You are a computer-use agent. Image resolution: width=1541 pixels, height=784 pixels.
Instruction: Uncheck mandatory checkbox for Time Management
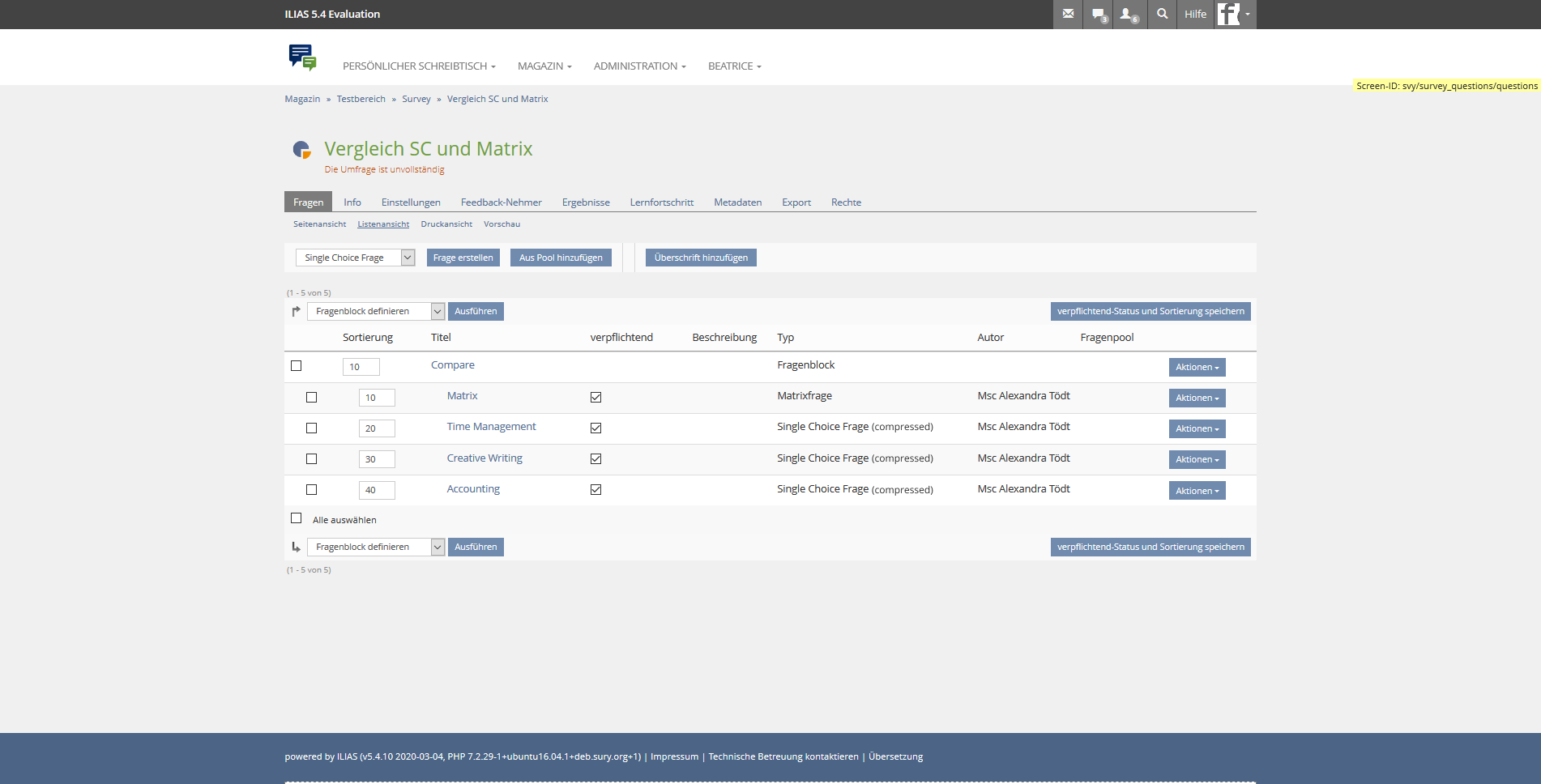(x=595, y=428)
